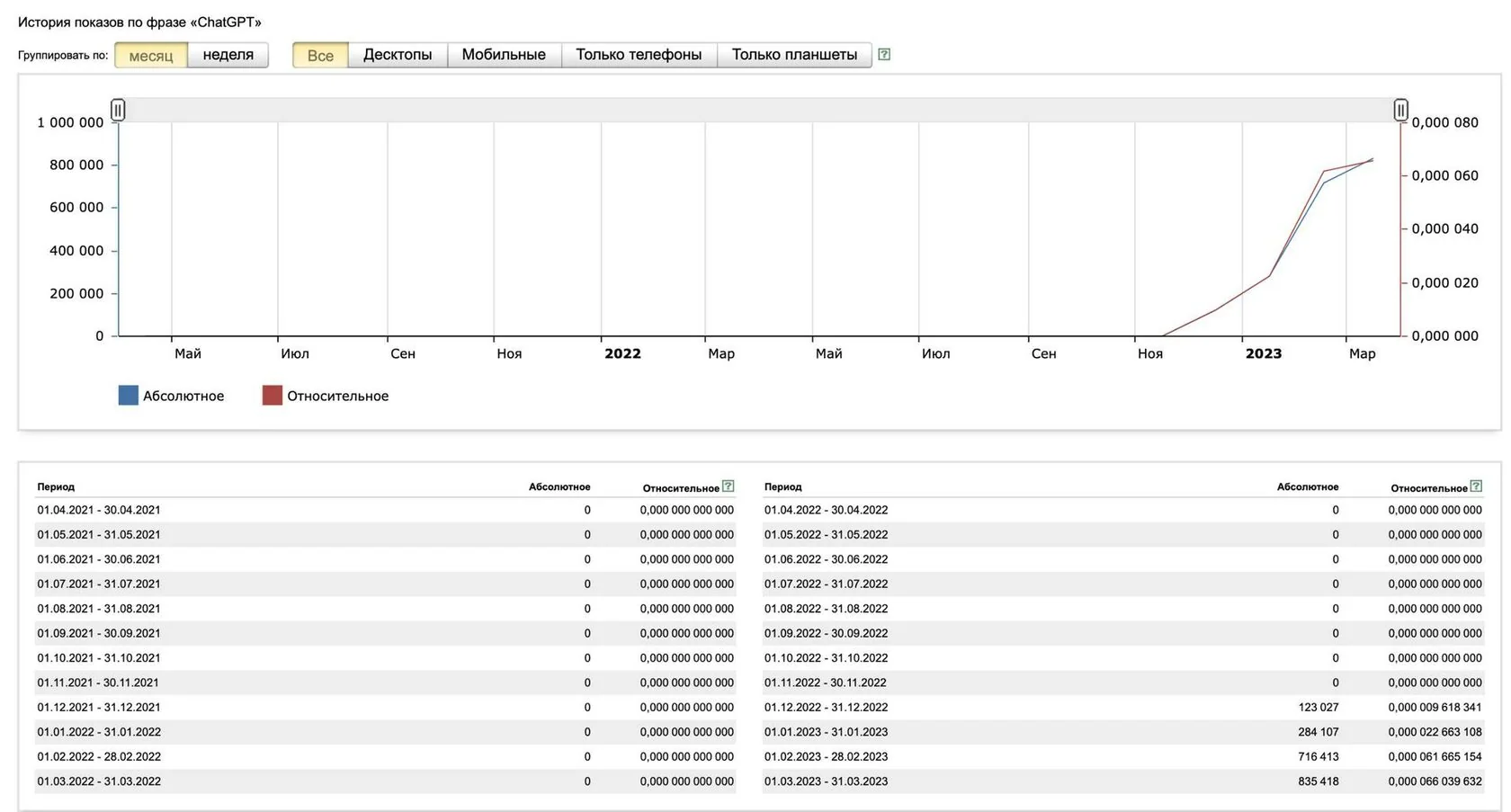The image size is (1511, 812).
Task: Select period 01.06.2021 - 30.06.2021
Action: point(99,559)
